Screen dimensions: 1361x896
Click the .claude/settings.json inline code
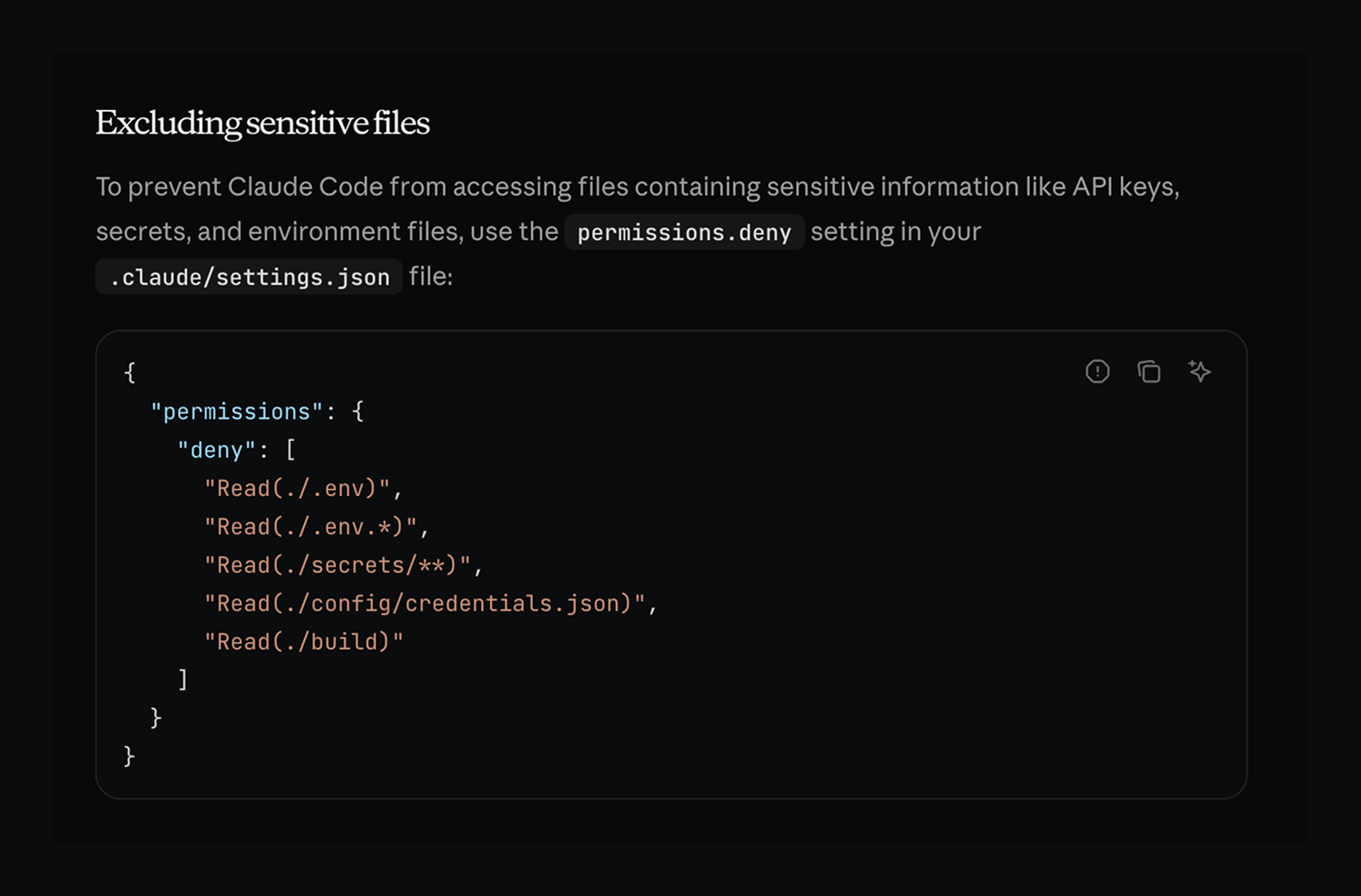pos(249,277)
